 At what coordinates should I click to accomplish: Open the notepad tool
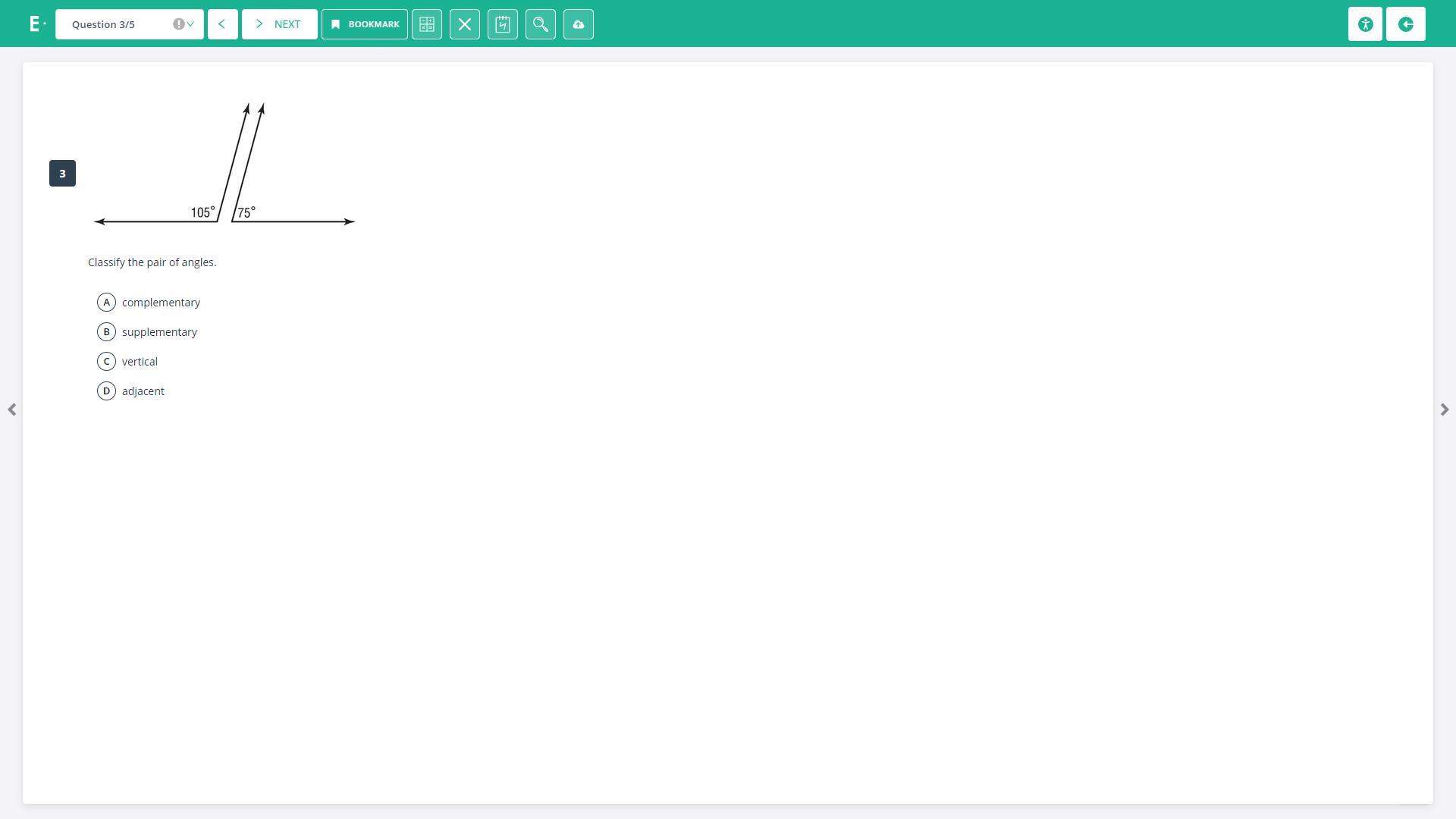click(x=503, y=24)
